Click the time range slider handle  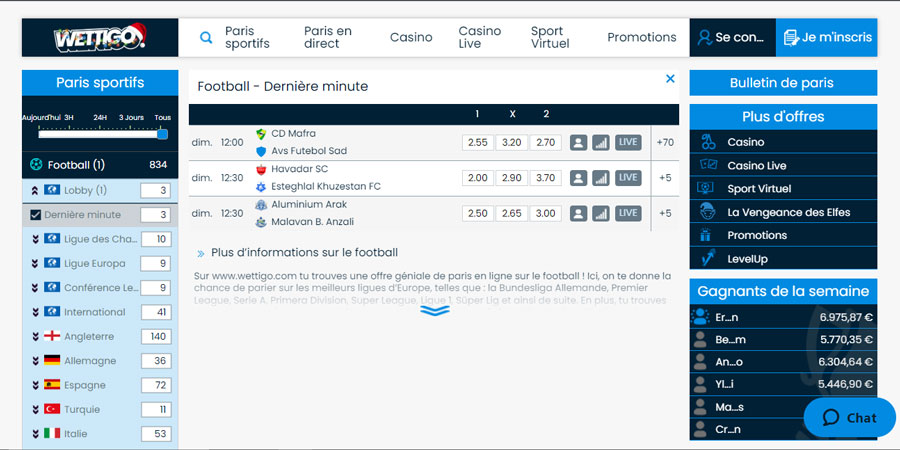[x=162, y=133]
